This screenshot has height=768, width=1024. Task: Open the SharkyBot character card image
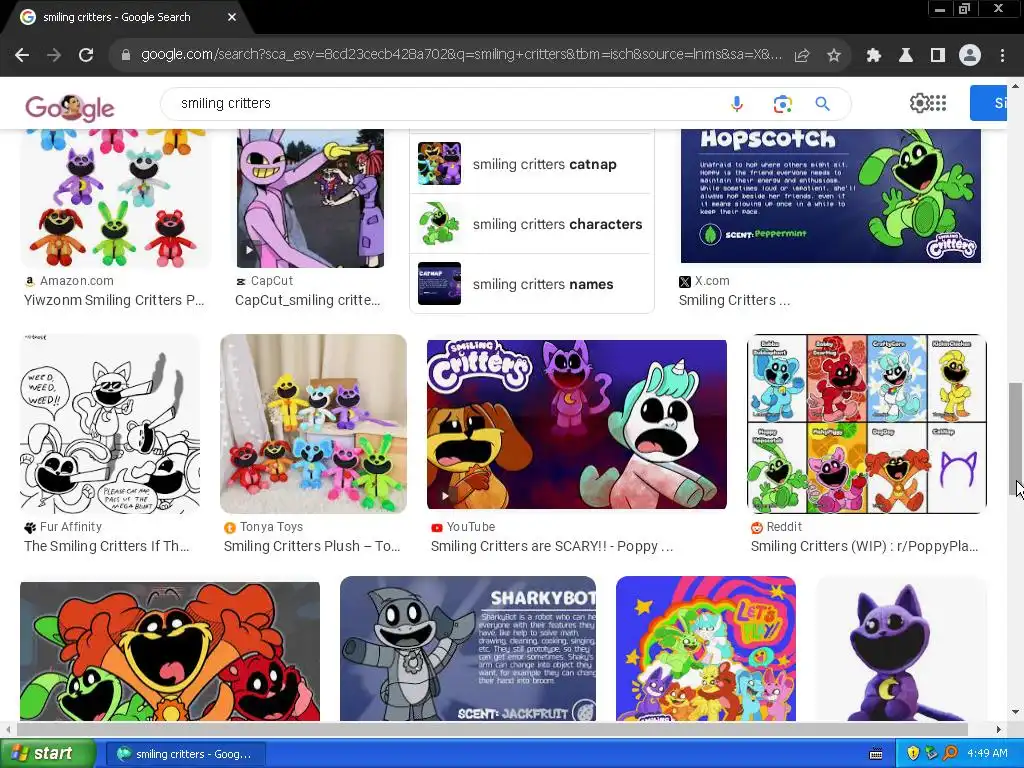(468, 648)
